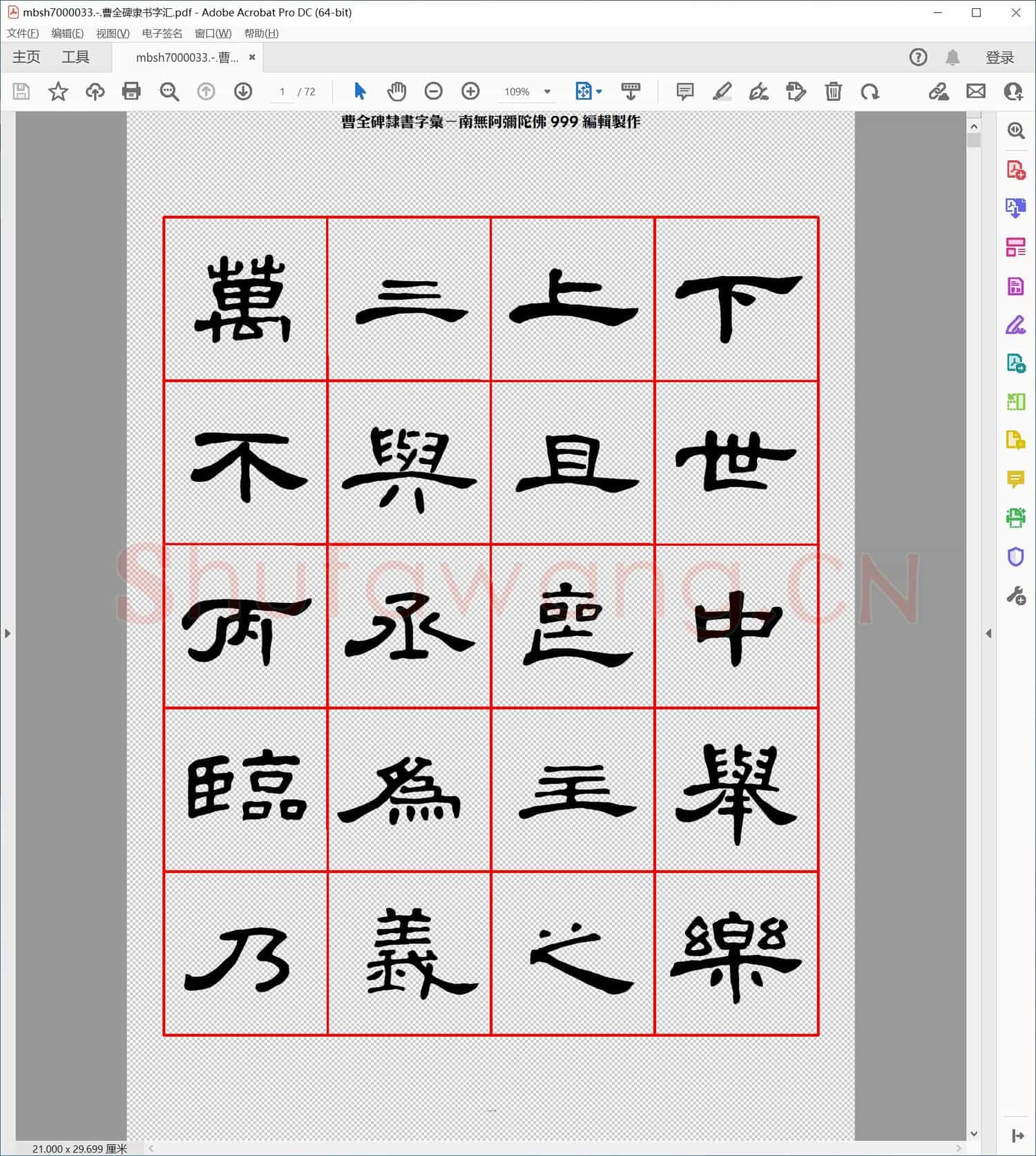Open Fill & Sign tool in sidebar

1015,325
